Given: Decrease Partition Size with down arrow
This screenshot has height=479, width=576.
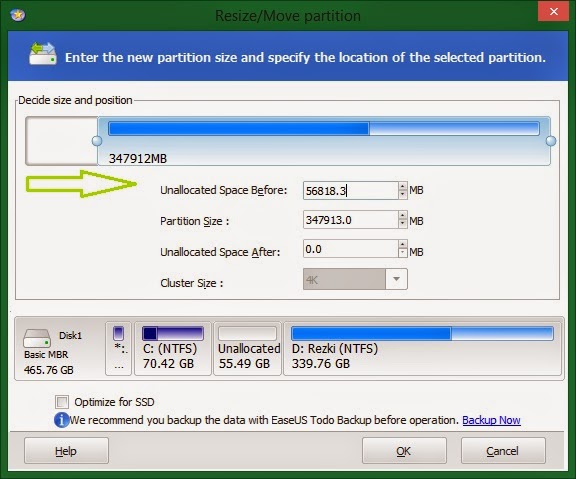Looking at the screenshot, I should [403, 224].
